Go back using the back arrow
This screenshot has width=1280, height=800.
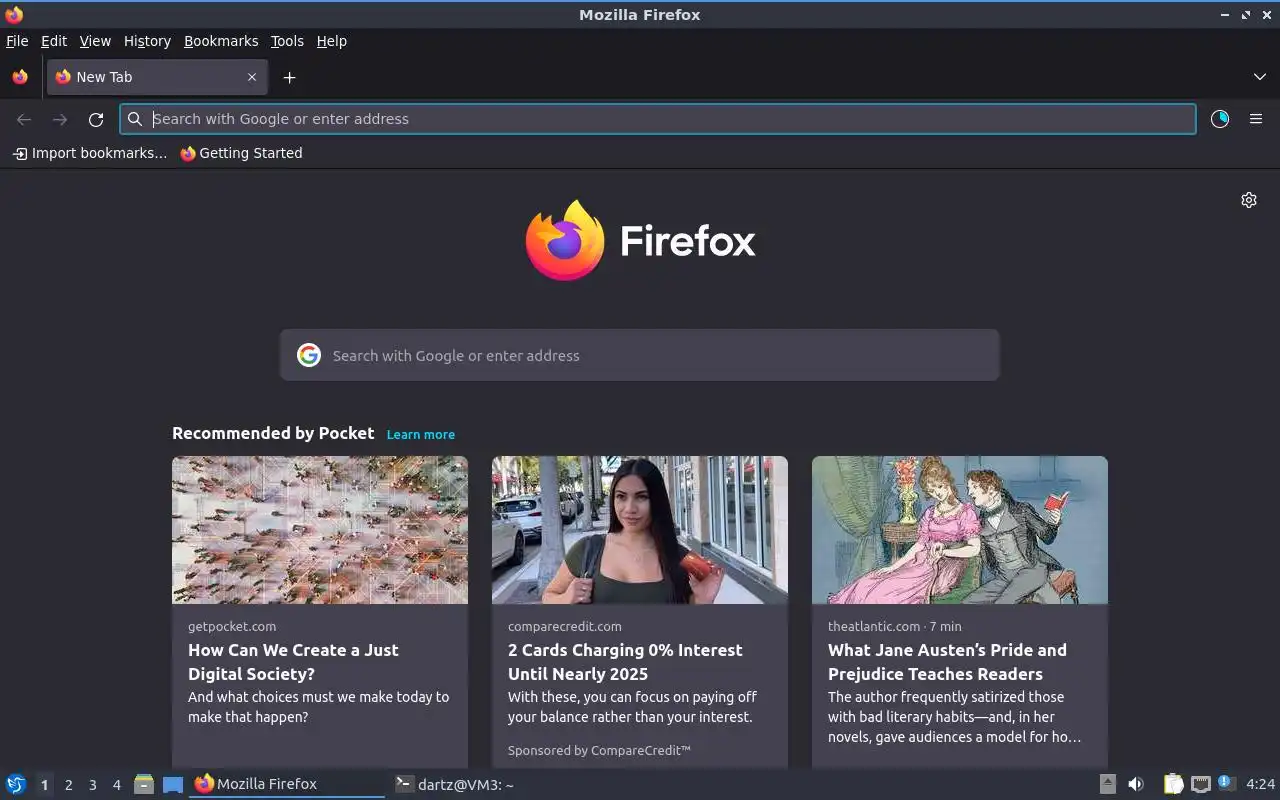coord(24,119)
